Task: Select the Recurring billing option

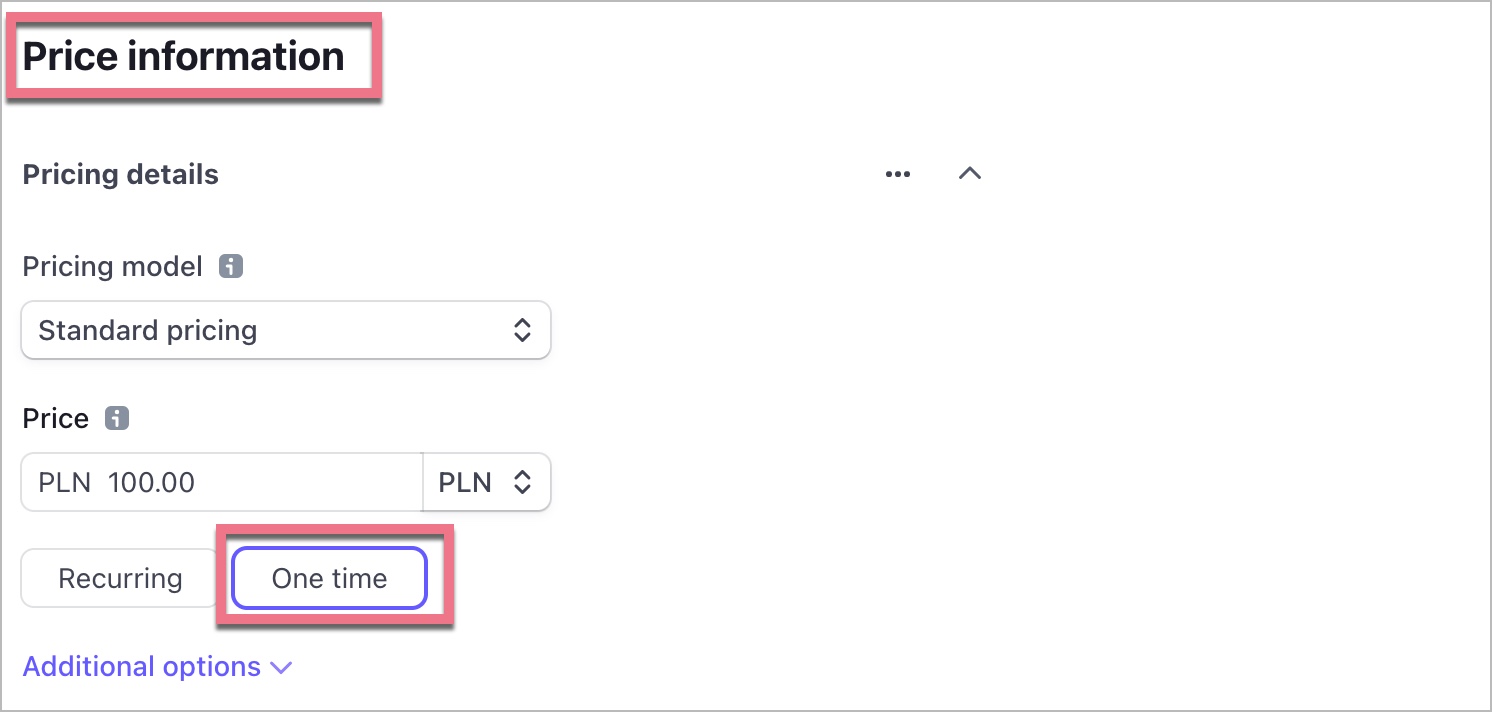Action: pyautogui.click(x=120, y=579)
